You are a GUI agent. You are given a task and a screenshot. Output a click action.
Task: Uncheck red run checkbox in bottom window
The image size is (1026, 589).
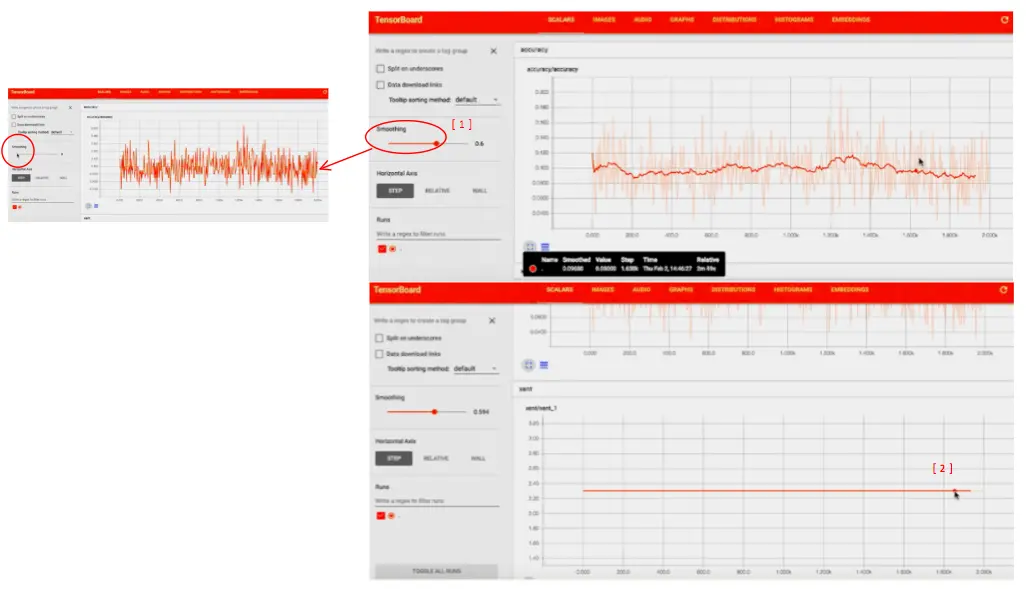[x=381, y=516]
